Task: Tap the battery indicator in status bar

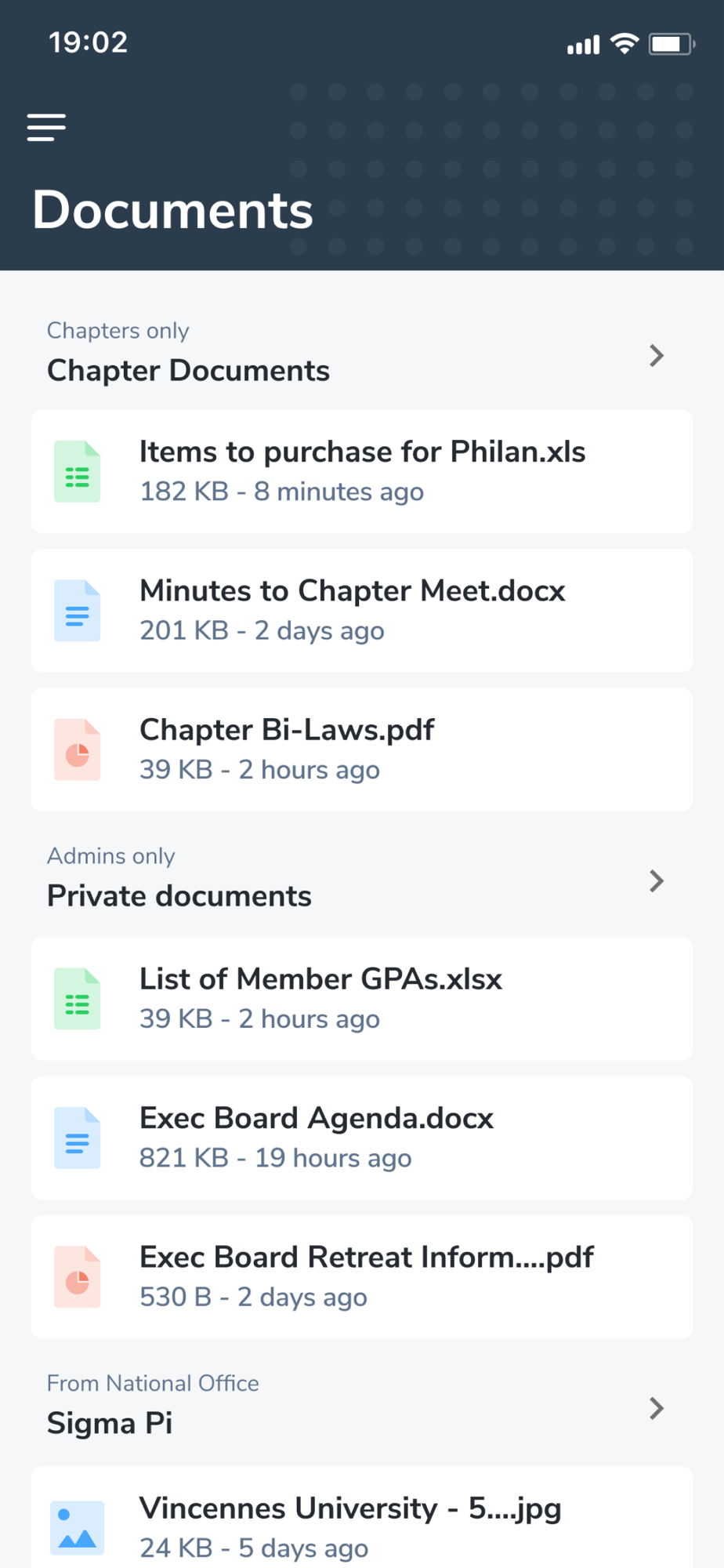Action: [x=672, y=44]
